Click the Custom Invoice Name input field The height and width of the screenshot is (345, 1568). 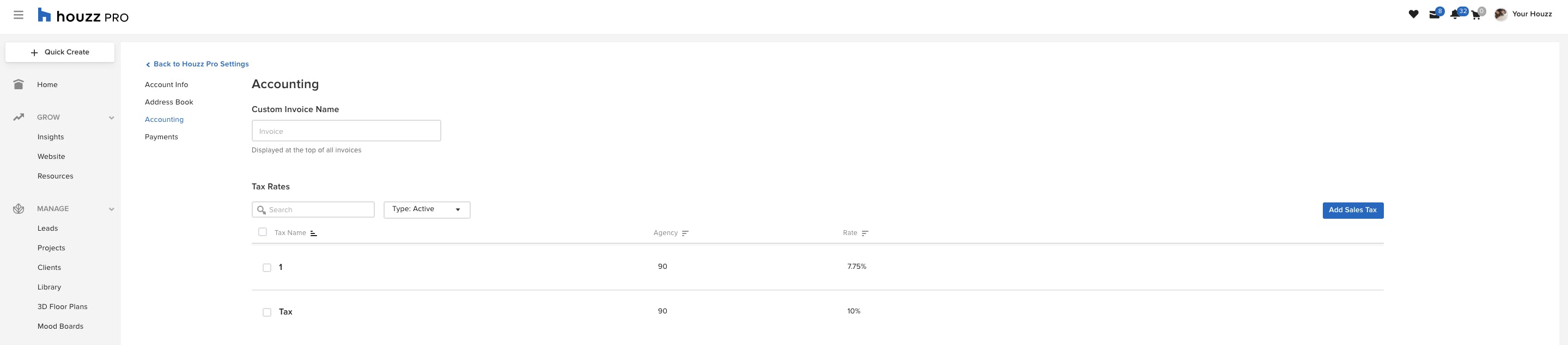click(346, 130)
